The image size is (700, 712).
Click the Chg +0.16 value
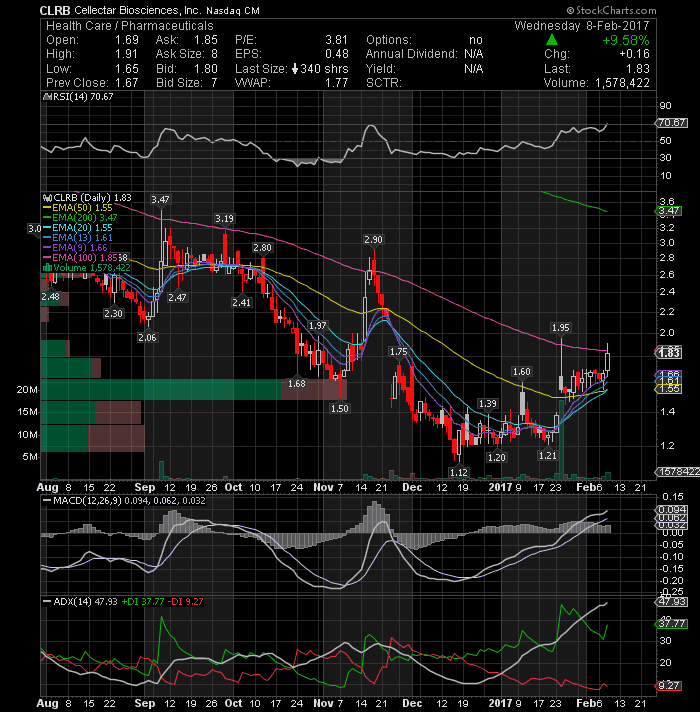(x=635, y=54)
